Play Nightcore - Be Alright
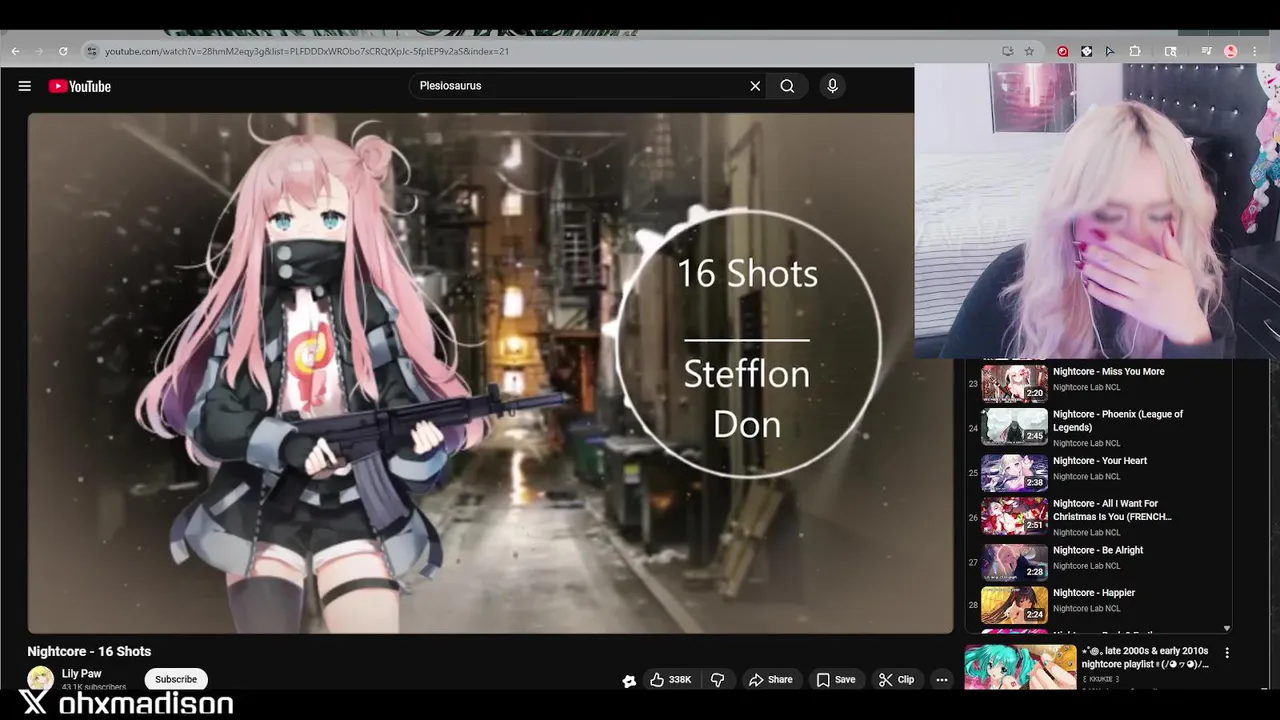Image resolution: width=1280 pixels, height=720 pixels. 1098,550
